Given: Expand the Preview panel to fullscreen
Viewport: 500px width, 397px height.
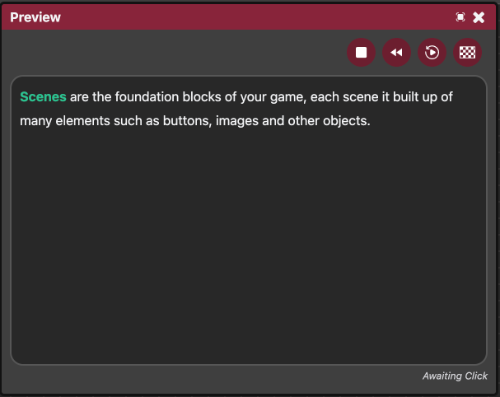Looking at the screenshot, I should pos(460,17).
